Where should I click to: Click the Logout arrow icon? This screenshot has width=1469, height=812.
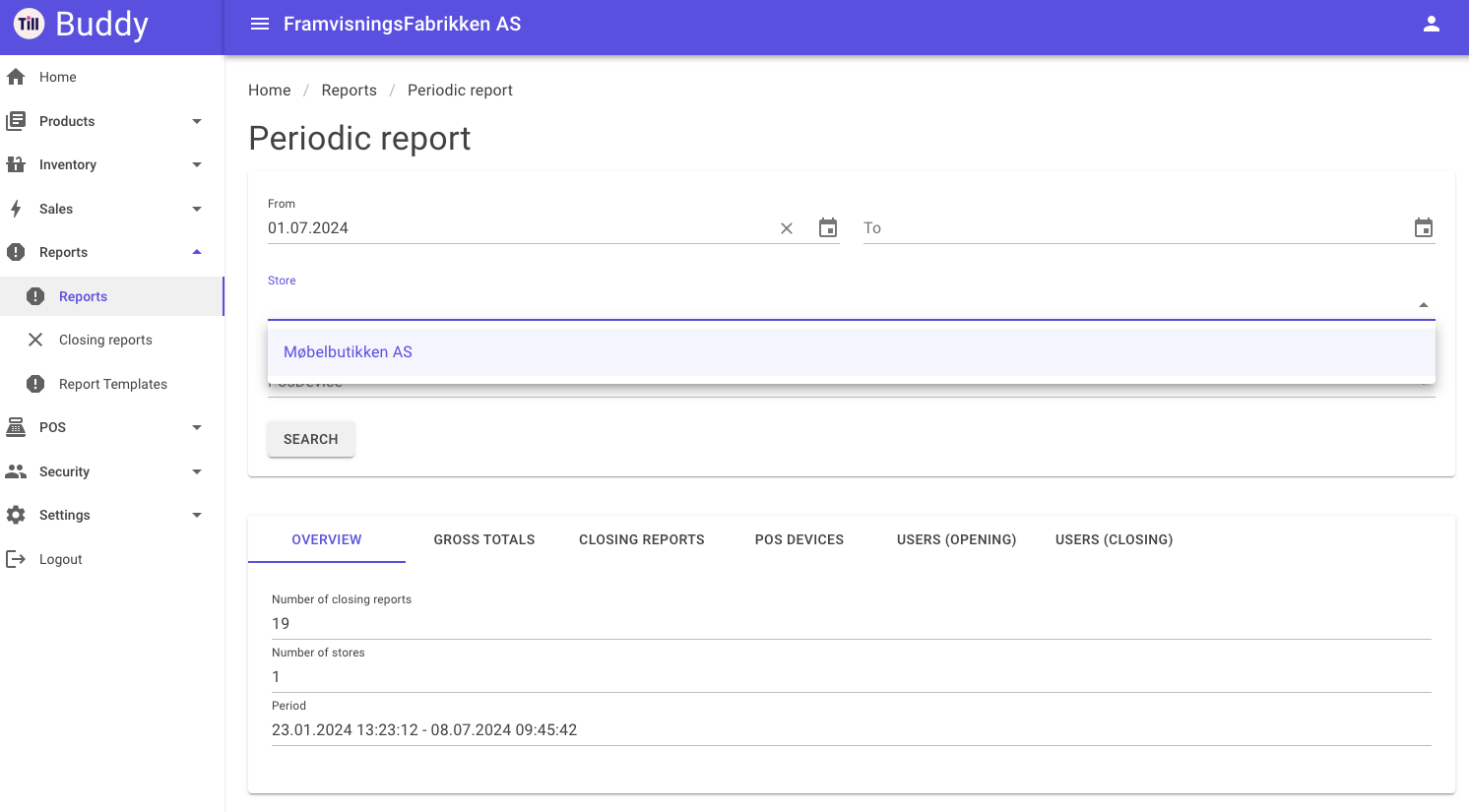(16, 559)
